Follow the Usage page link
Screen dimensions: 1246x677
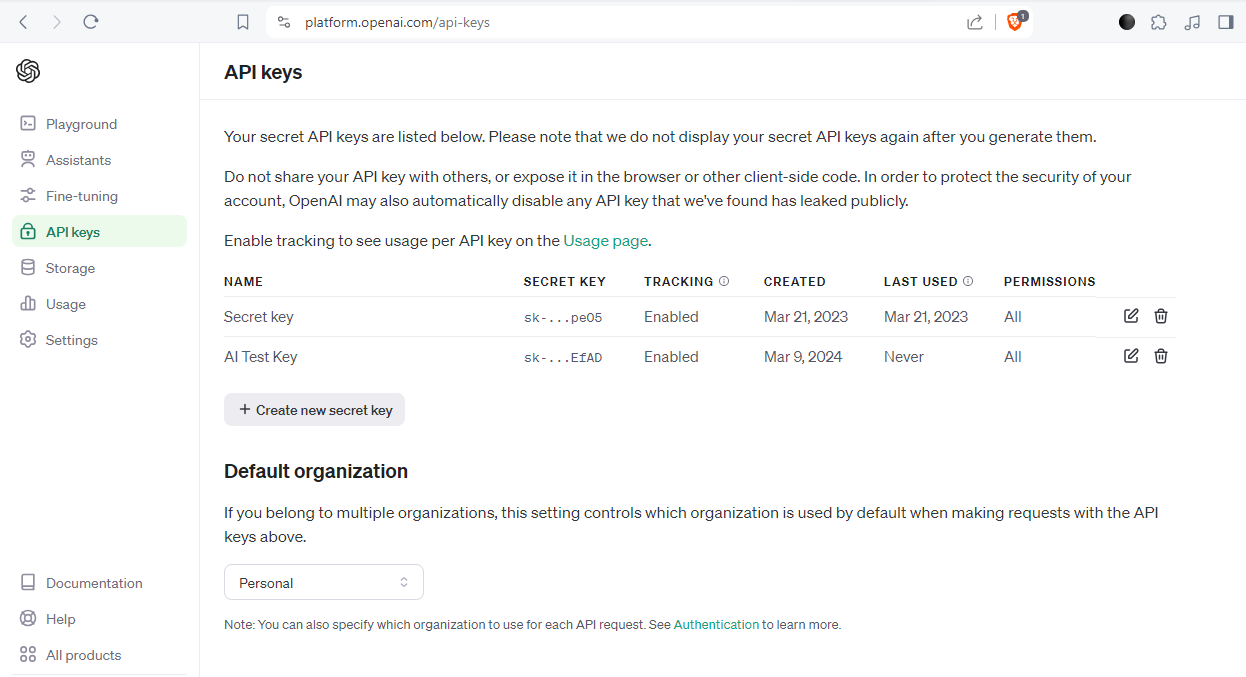606,240
